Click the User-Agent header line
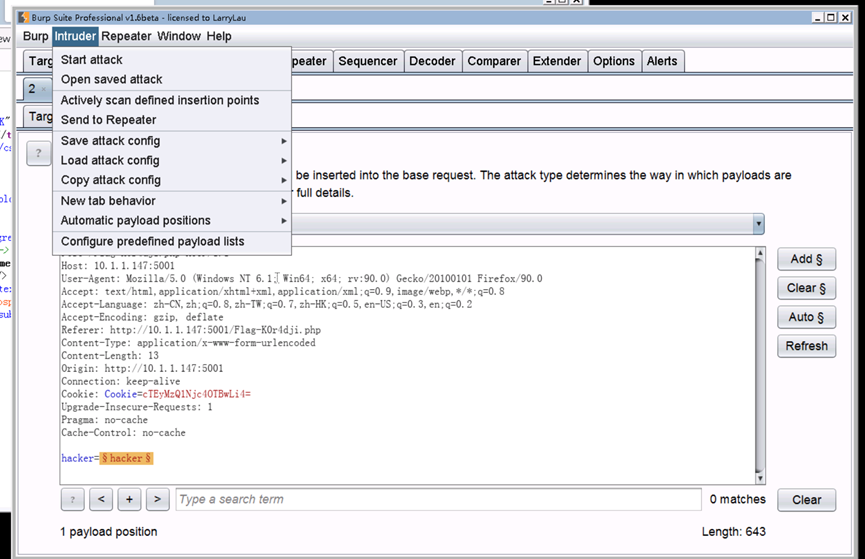Viewport: 865px width, 559px height. tap(302, 279)
